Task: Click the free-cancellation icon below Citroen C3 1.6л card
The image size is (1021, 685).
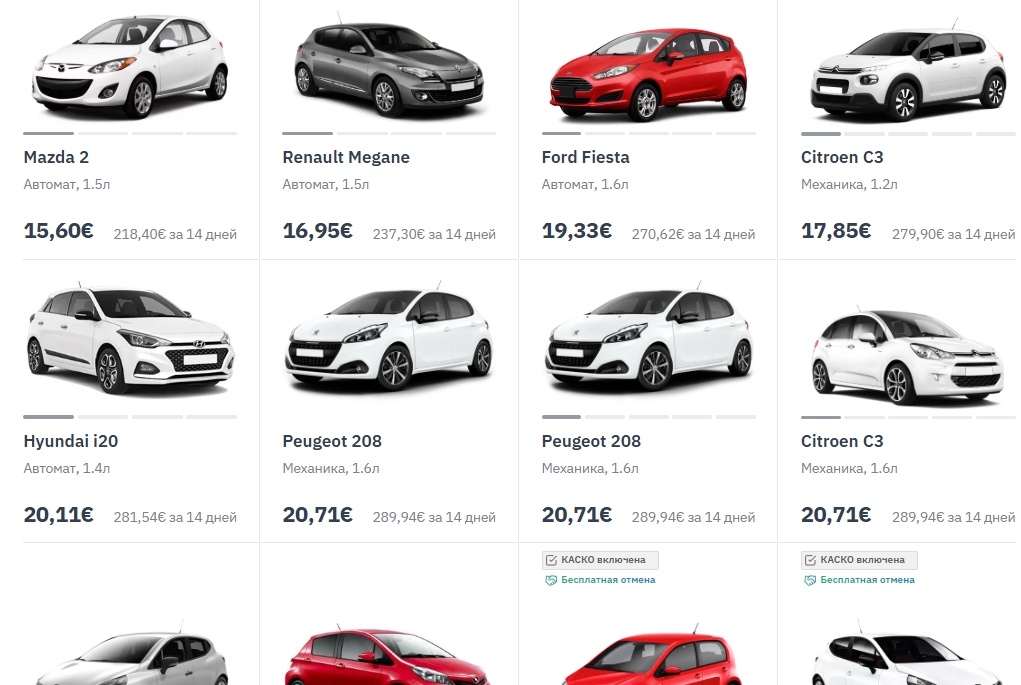Action: (x=810, y=580)
